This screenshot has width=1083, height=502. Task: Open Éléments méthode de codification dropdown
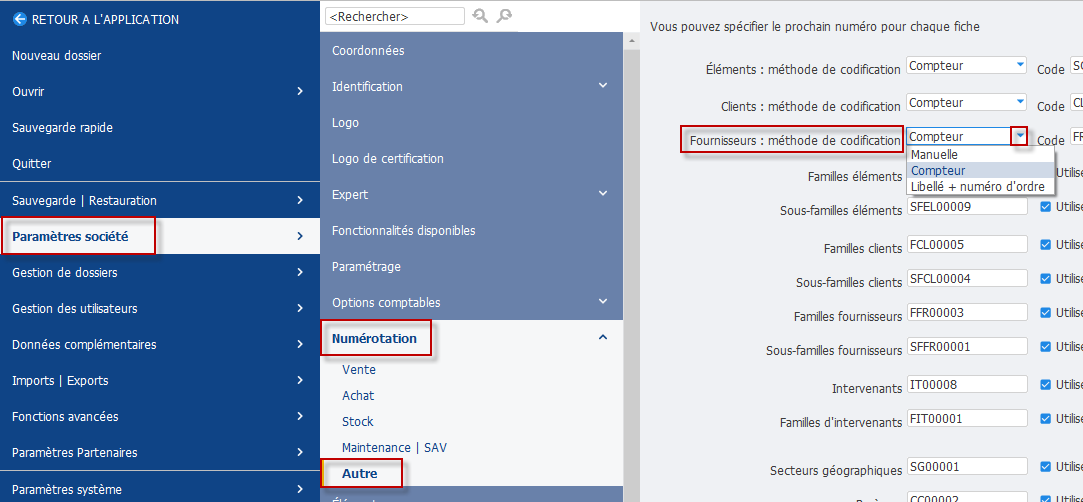click(x=966, y=66)
